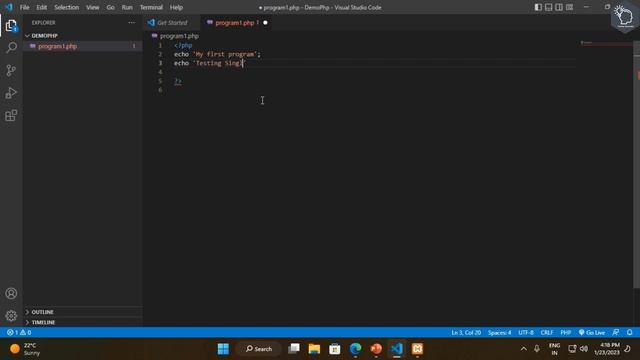Show hidden system tray icons chevron
Image resolution: width=640 pixels, height=360 pixels.
coord(524,349)
